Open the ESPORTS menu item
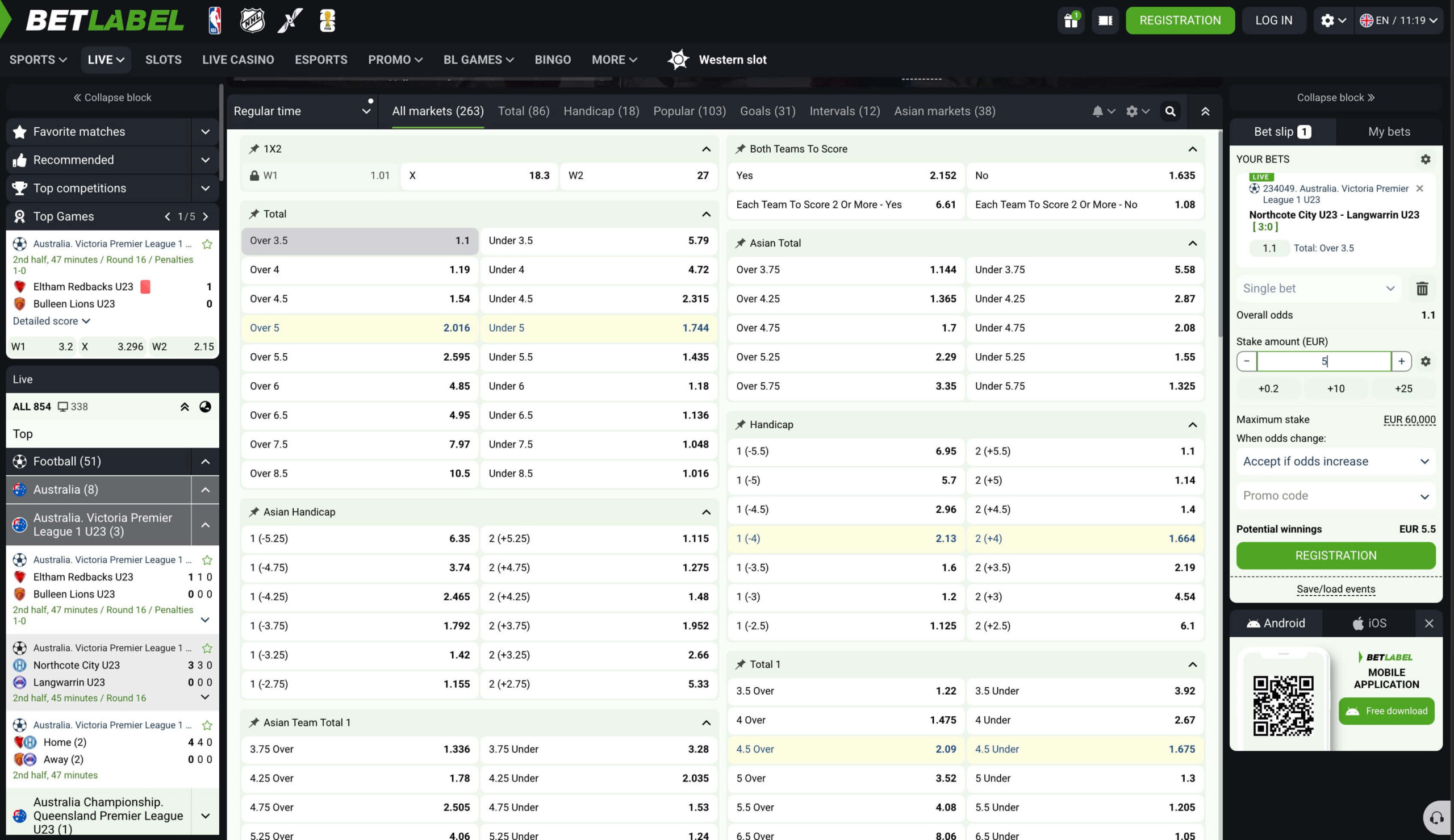 (x=321, y=60)
